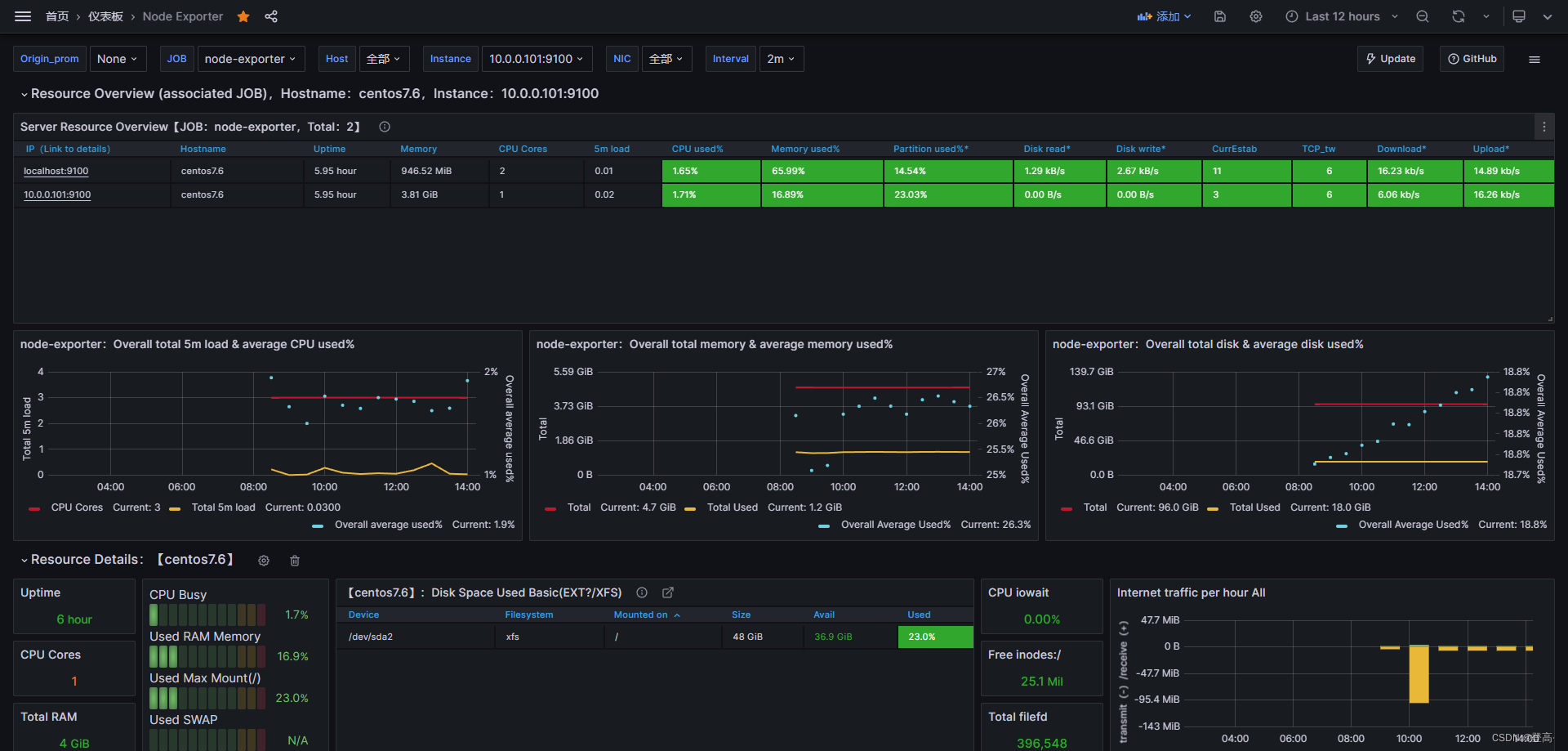Open the Add (添加) dropdown
This screenshot has width=1568, height=751.
1165,16
